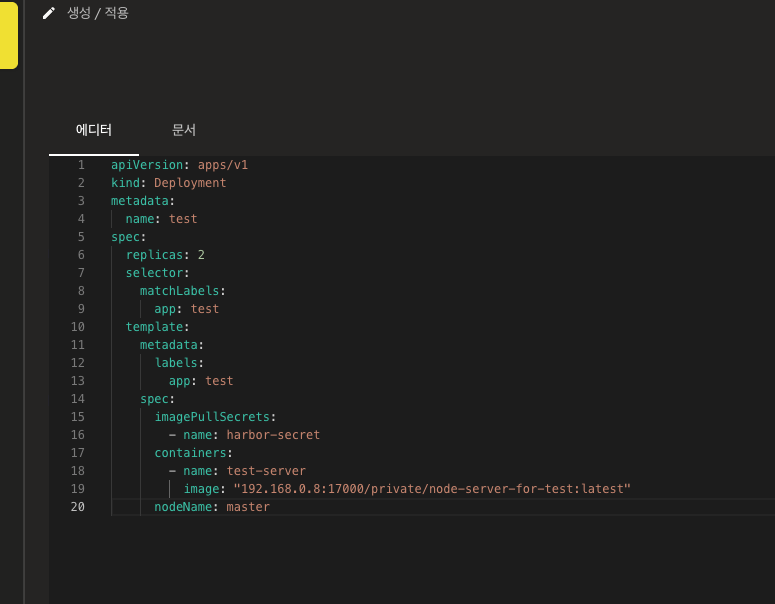Click line number 5 beside spec
The height and width of the screenshot is (604, 775).
click(81, 237)
